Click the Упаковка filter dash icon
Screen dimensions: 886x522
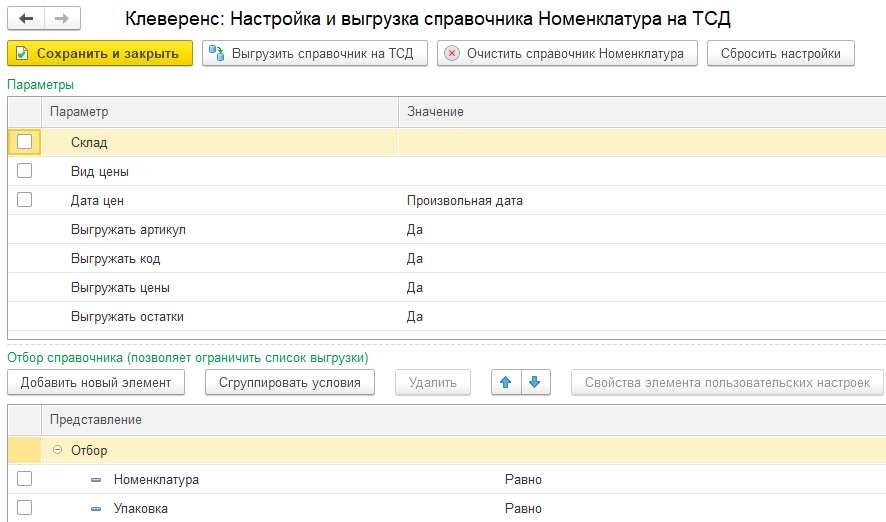96,509
